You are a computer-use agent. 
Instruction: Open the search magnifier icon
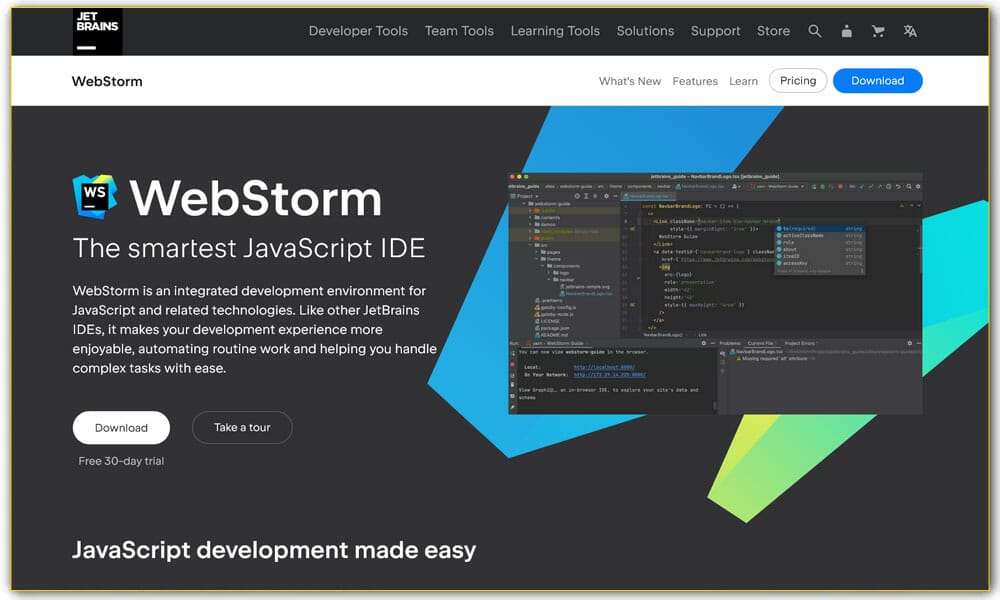pyautogui.click(x=815, y=31)
